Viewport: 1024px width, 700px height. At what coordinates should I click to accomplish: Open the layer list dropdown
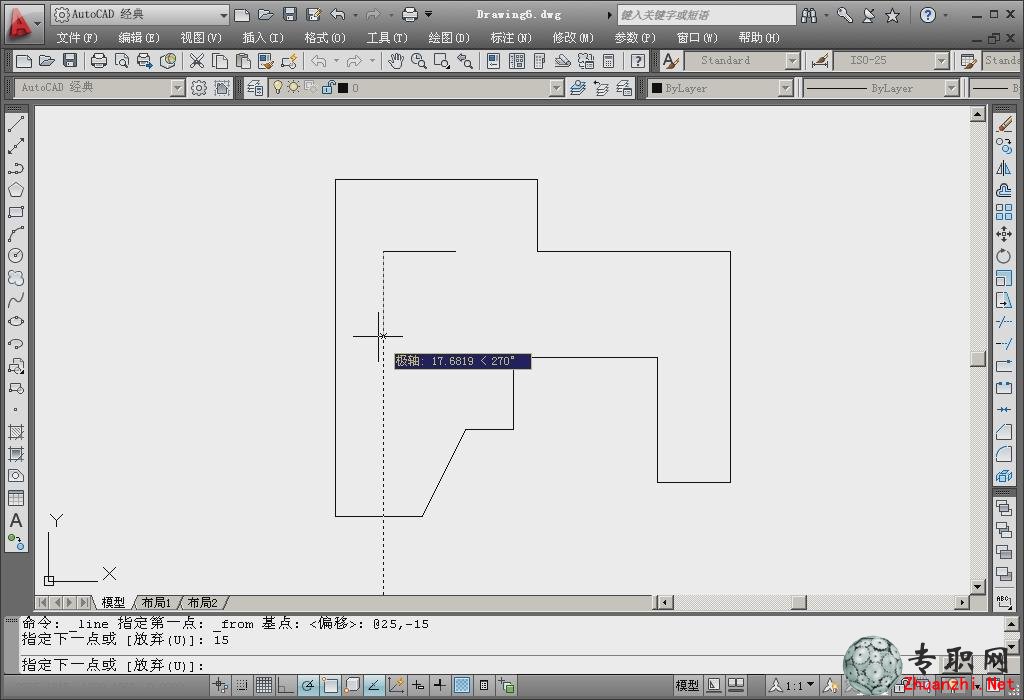tap(556, 88)
